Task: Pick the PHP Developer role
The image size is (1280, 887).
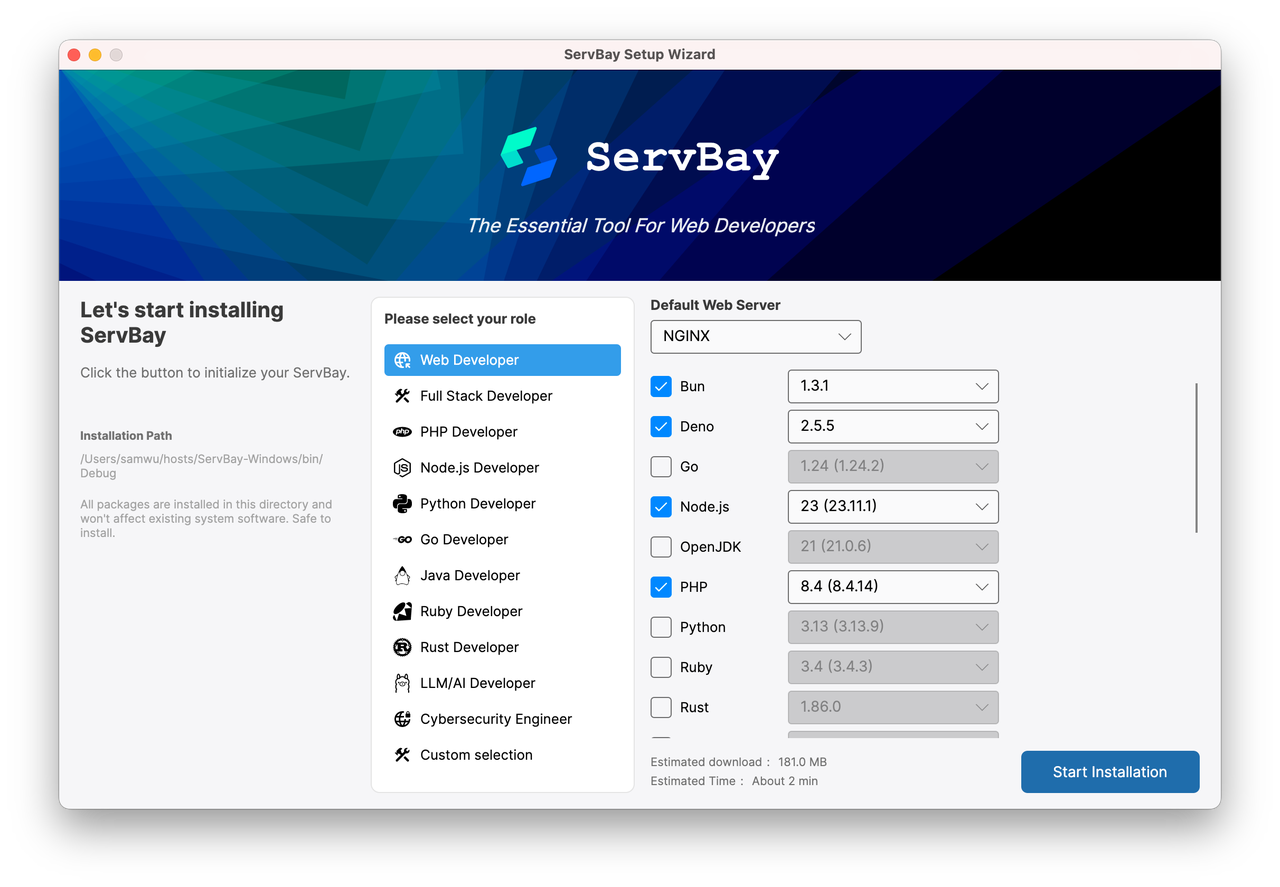Action: coord(502,432)
